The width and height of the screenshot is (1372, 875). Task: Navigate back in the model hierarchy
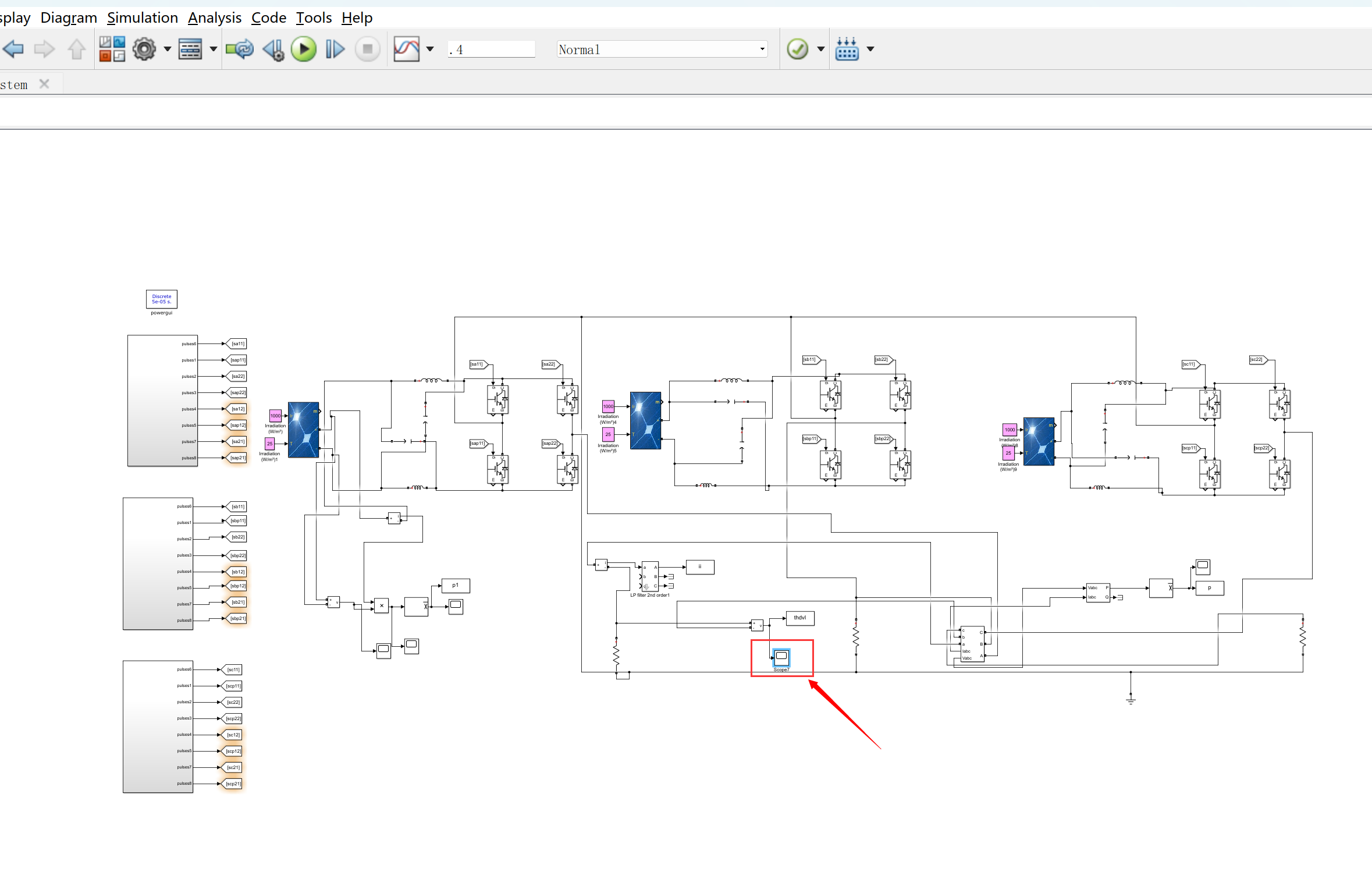click(13, 49)
